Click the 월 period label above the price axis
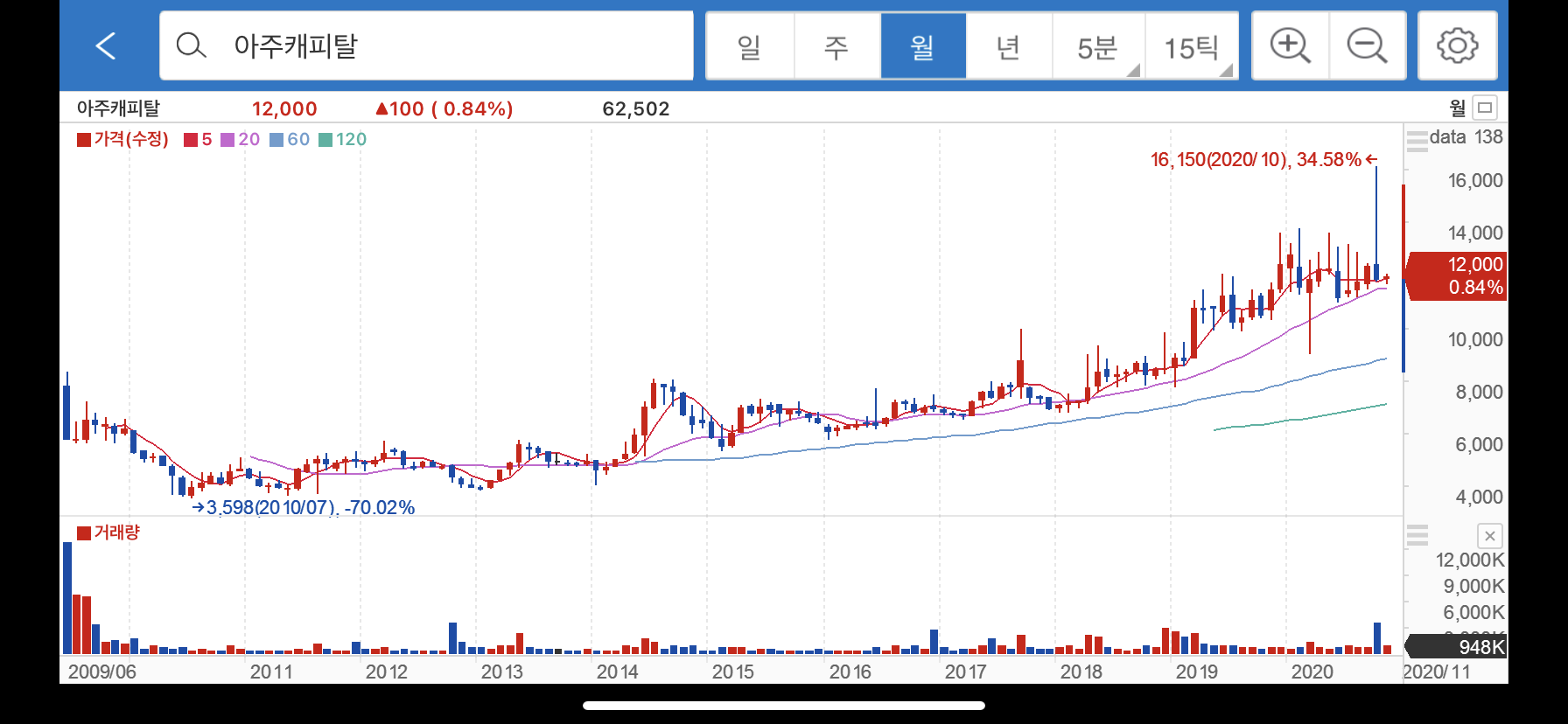The image size is (1568, 724). pos(1457,108)
